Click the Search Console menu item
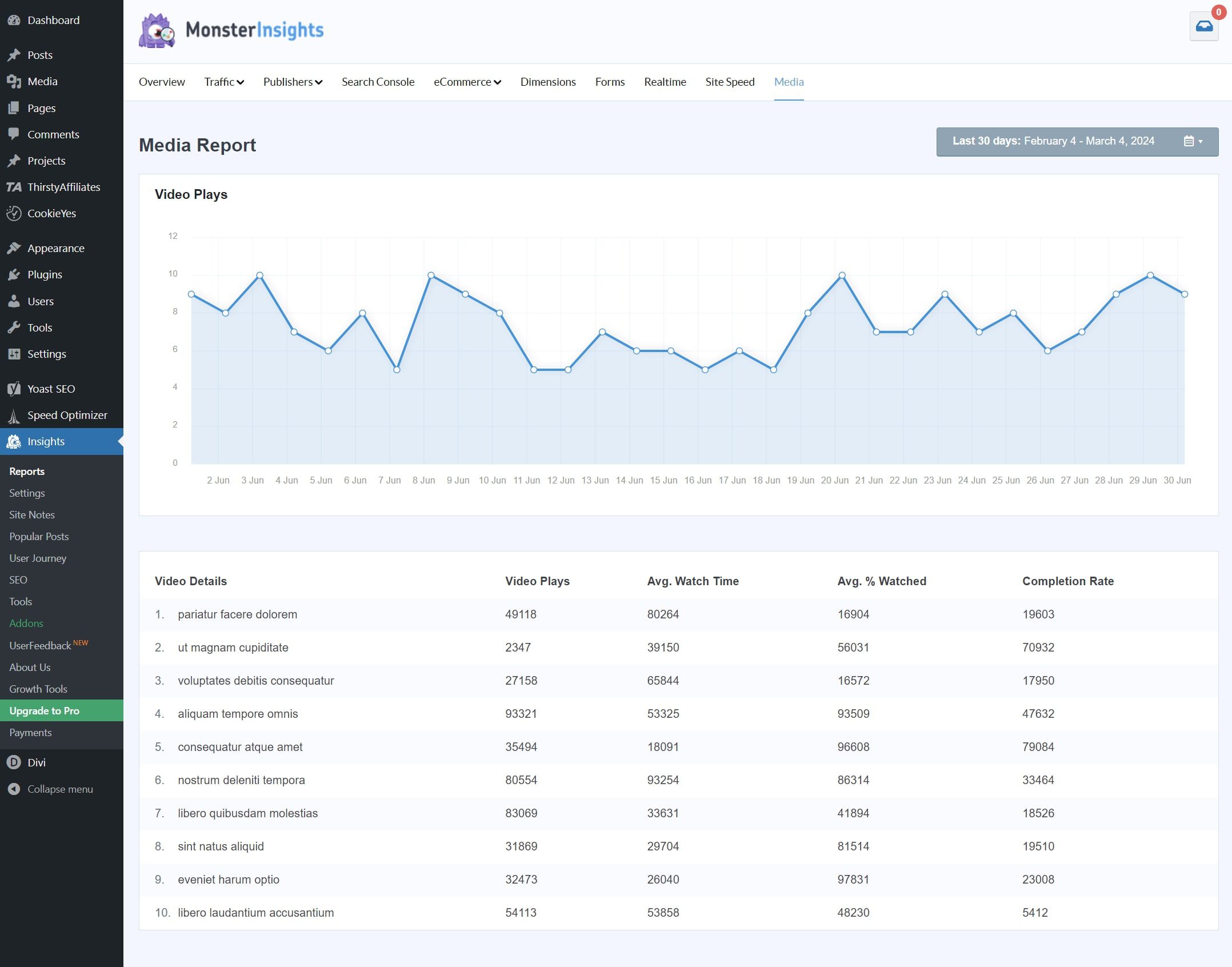The image size is (1232, 967). 378,81
